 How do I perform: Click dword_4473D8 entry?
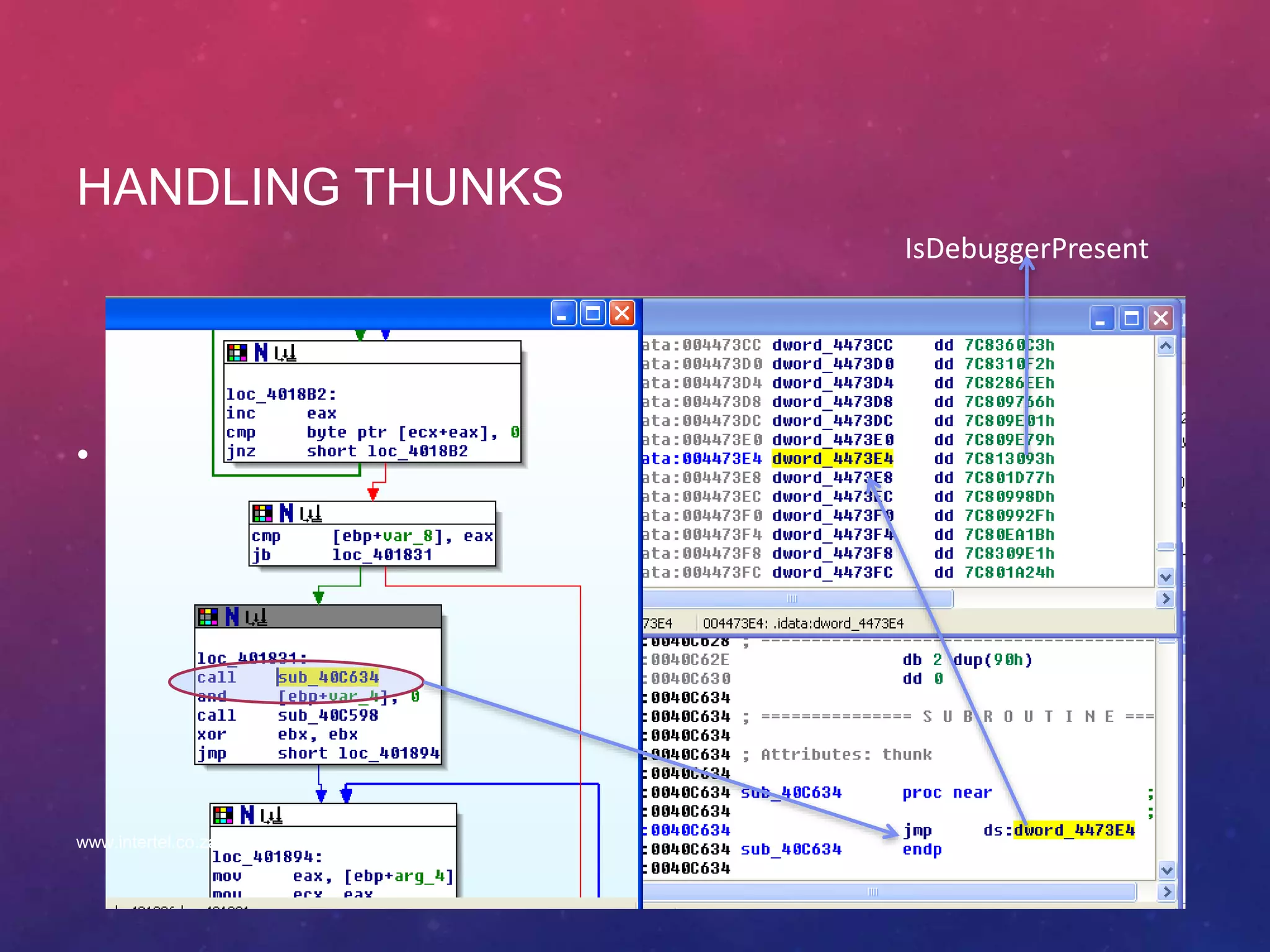[832, 402]
